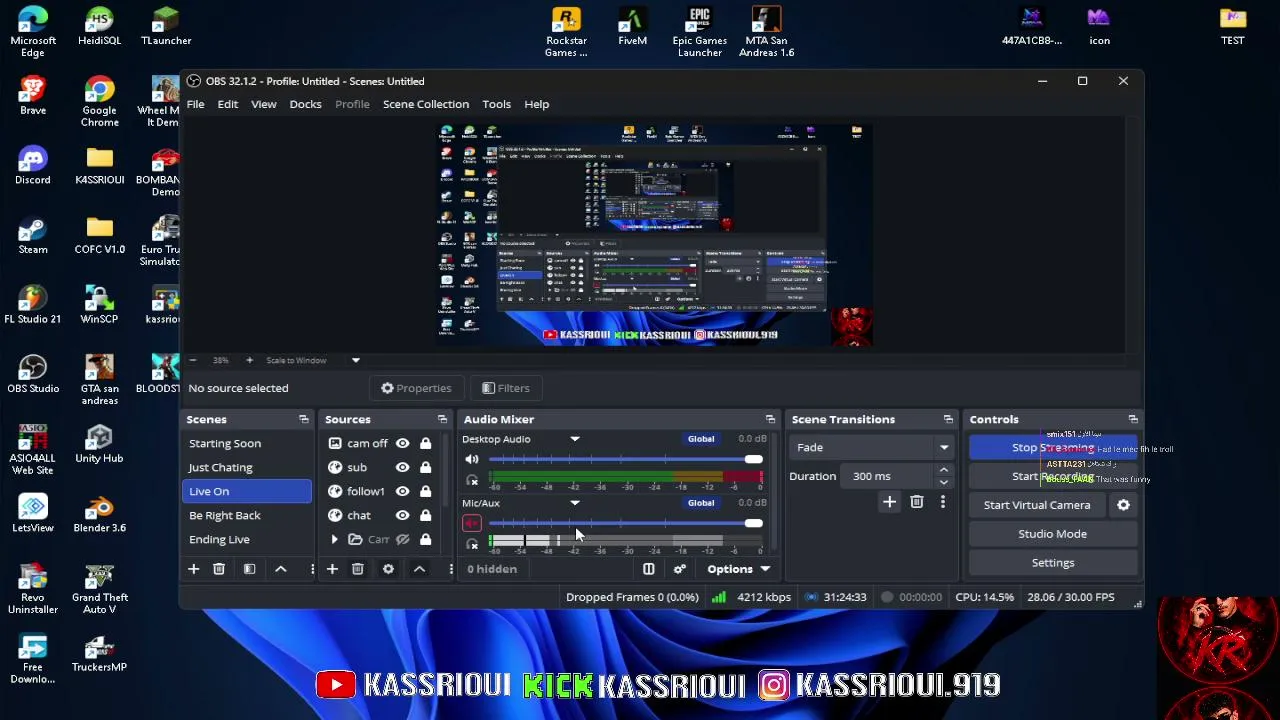Image resolution: width=1280 pixels, height=720 pixels.
Task: Open the Scene Collection menu
Action: click(426, 104)
